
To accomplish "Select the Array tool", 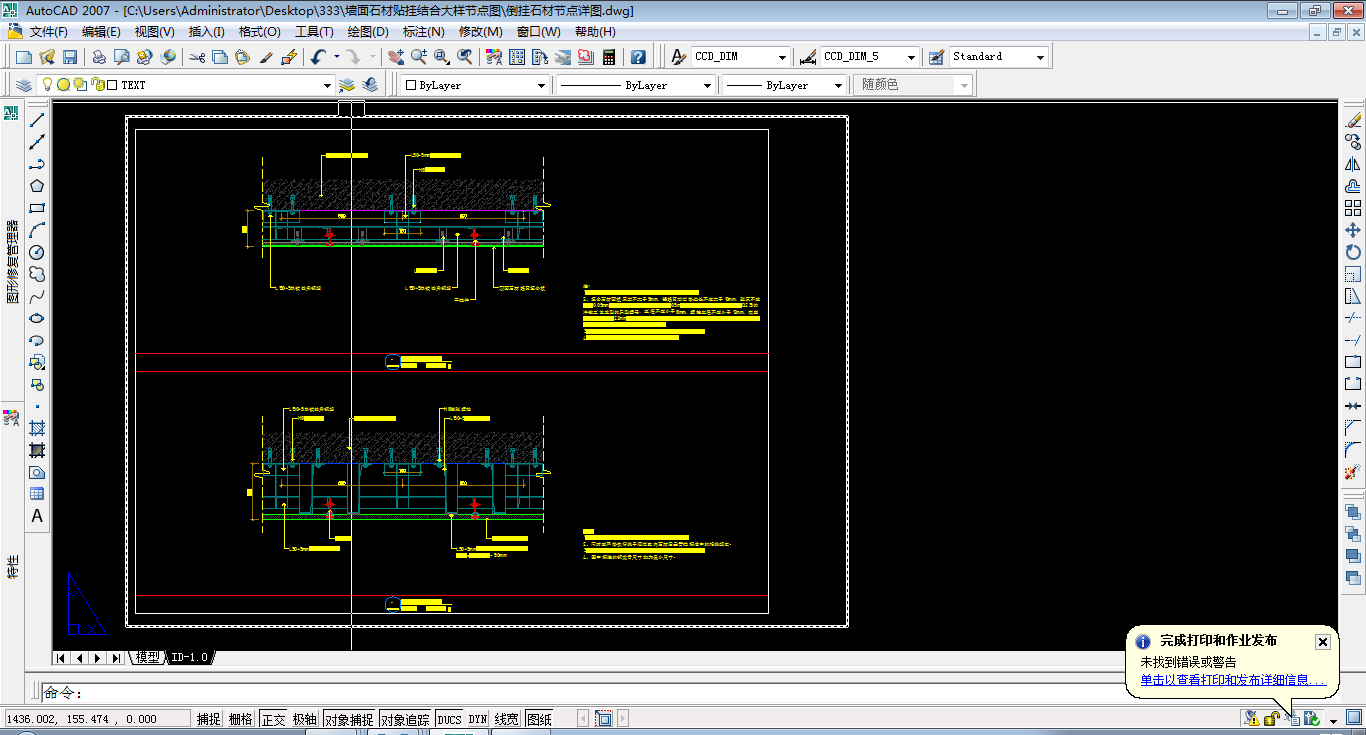I will pyautogui.click(x=1353, y=208).
